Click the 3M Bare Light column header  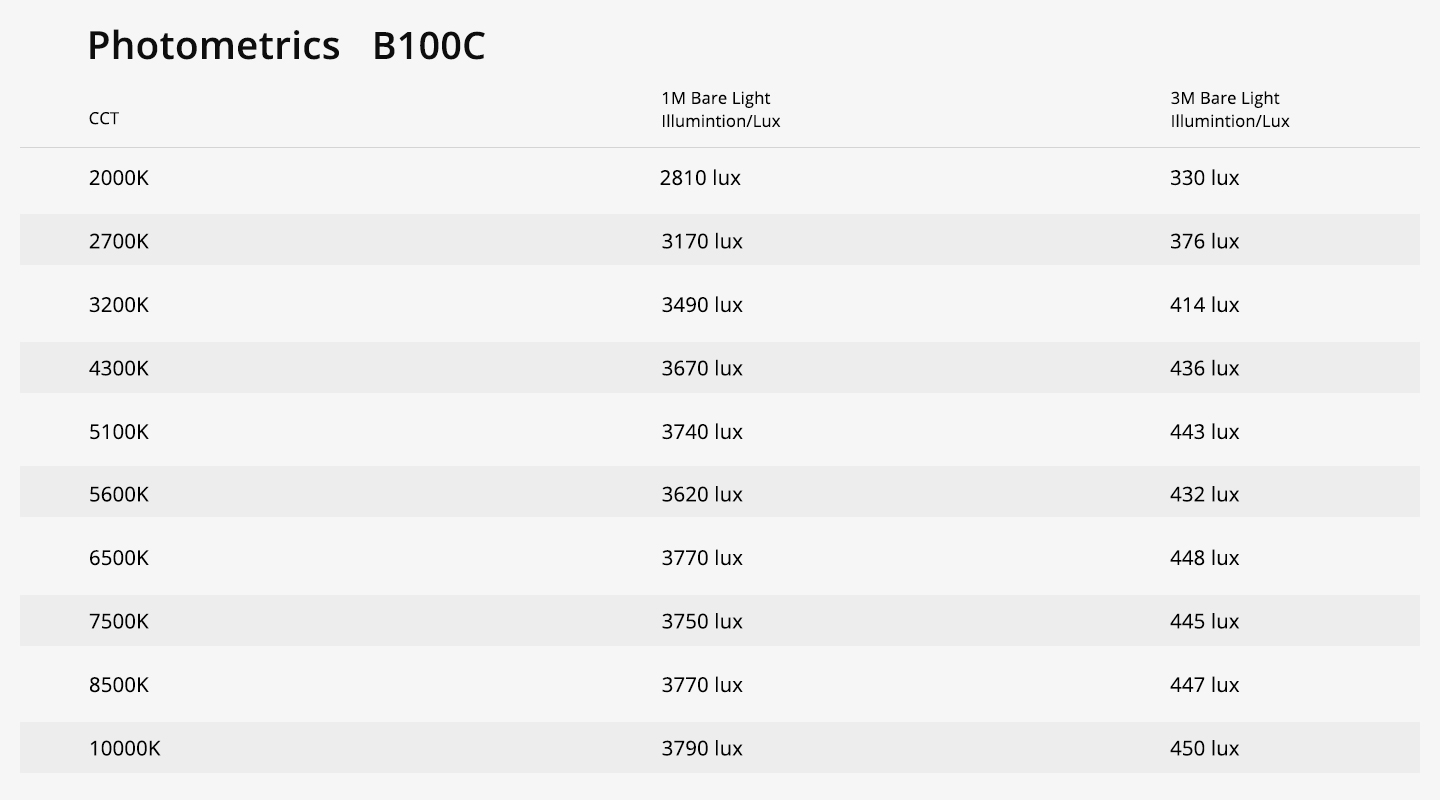(x=1229, y=109)
